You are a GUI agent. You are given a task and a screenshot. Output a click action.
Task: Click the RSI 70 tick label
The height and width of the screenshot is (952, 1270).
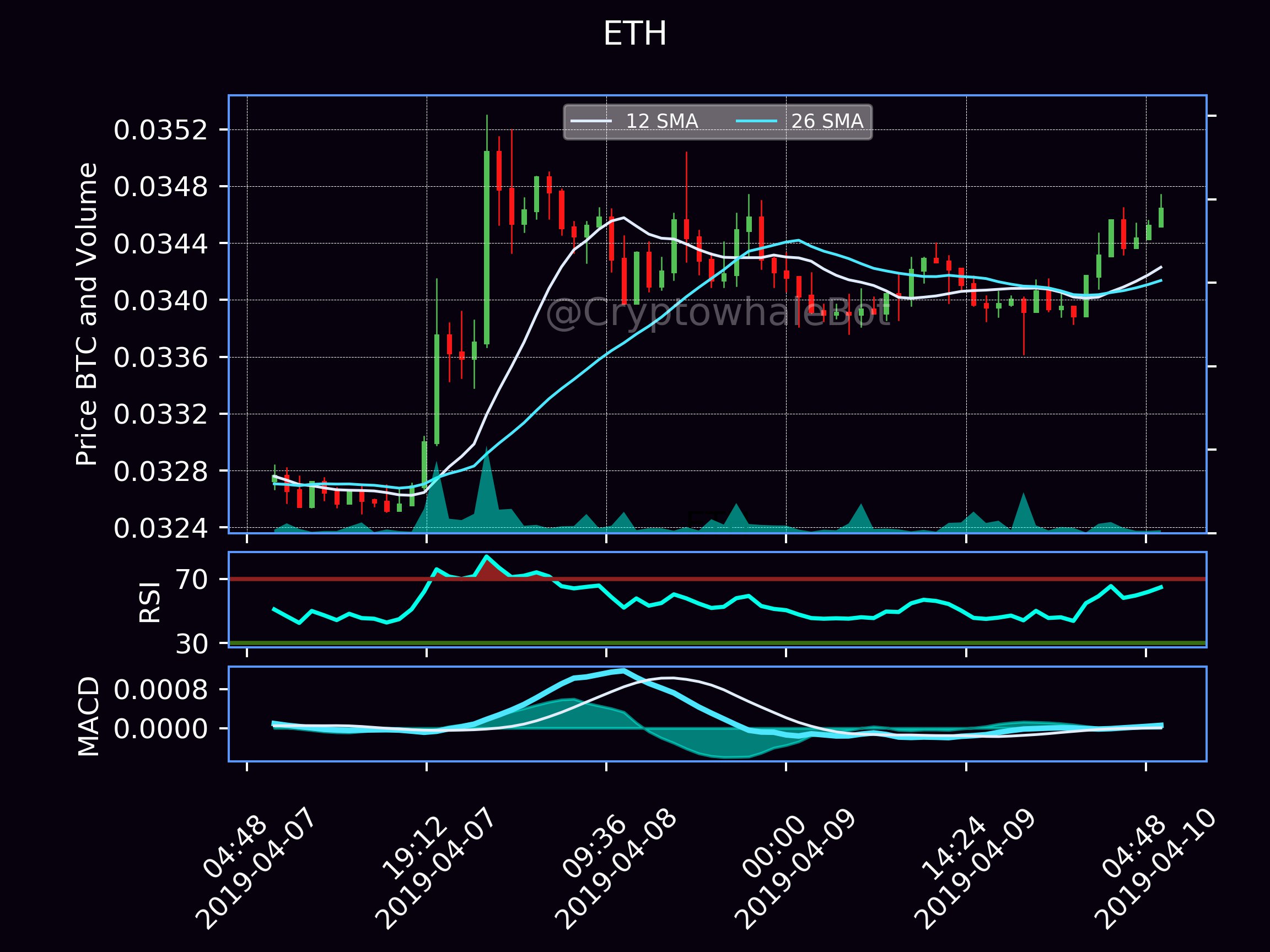[x=192, y=580]
